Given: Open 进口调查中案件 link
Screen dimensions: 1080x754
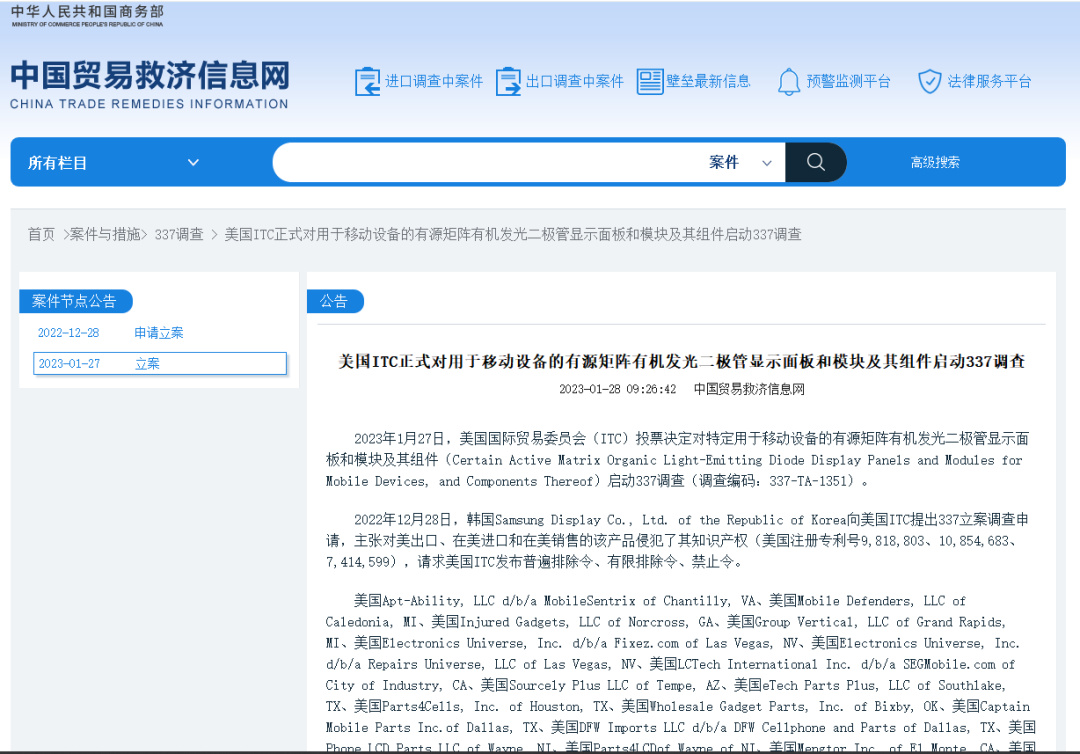Looking at the screenshot, I should pos(434,82).
